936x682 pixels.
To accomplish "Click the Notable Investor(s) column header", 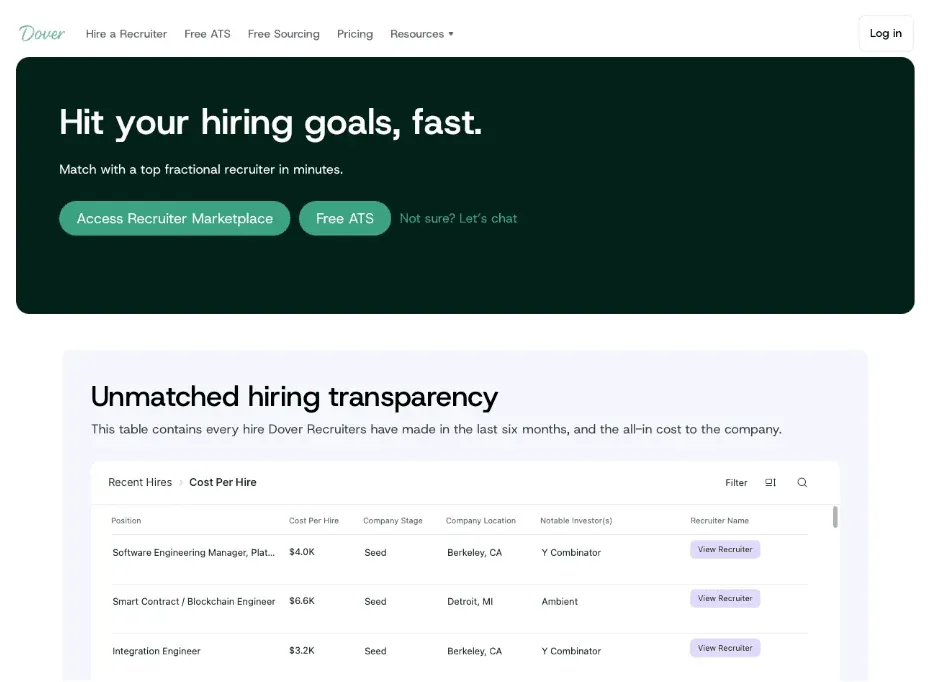I will coord(576,521).
